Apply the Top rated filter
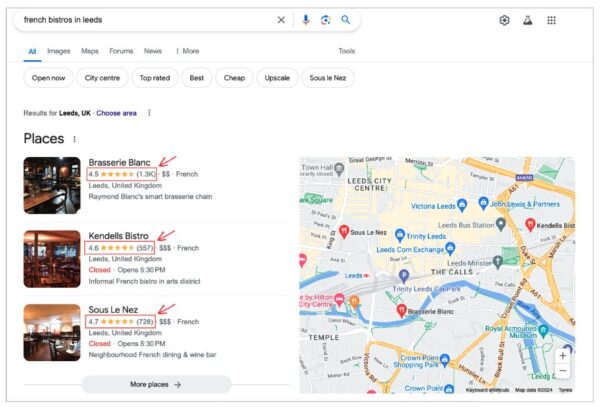The width and height of the screenshot is (600, 407). click(155, 78)
